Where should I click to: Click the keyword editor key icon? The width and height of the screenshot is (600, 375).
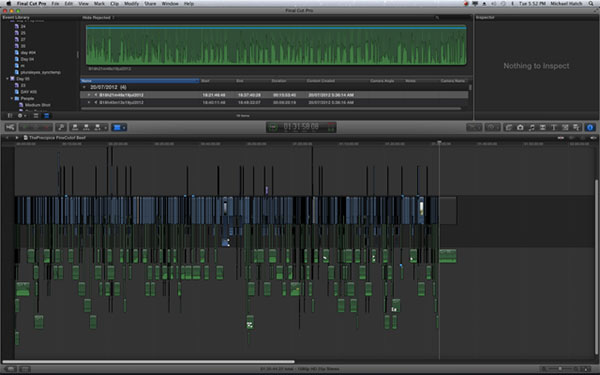click(61, 127)
